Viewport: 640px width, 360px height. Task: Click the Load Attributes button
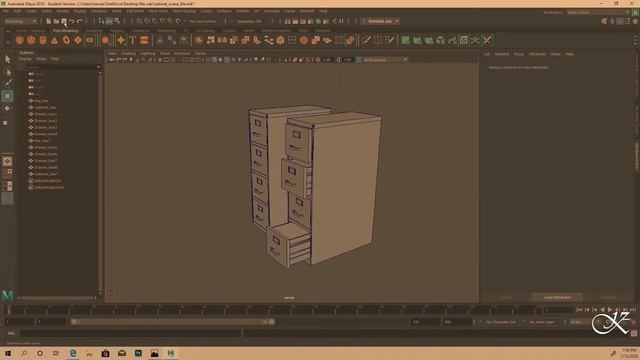point(557,298)
